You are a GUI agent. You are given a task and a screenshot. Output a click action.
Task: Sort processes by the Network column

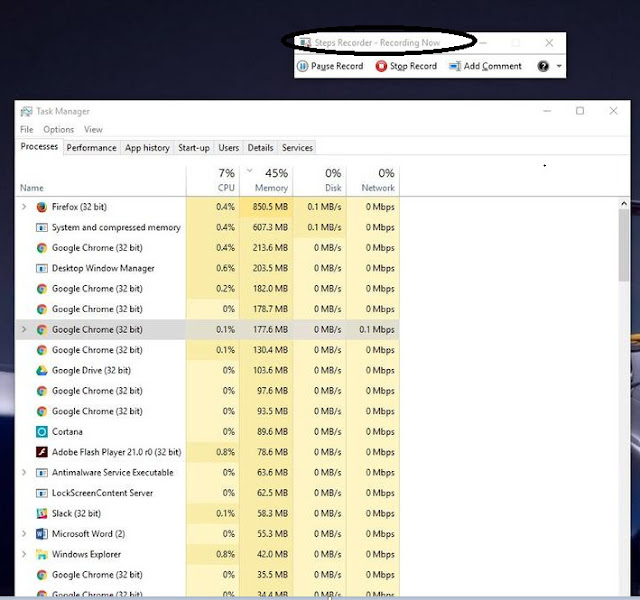click(373, 180)
